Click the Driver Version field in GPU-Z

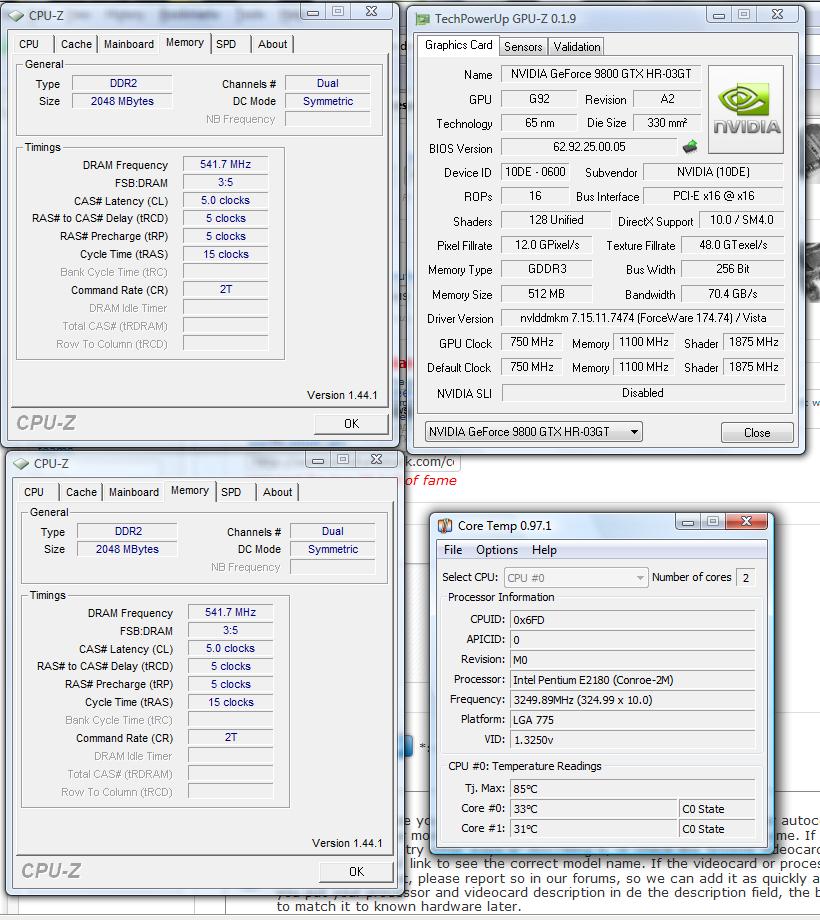643,318
